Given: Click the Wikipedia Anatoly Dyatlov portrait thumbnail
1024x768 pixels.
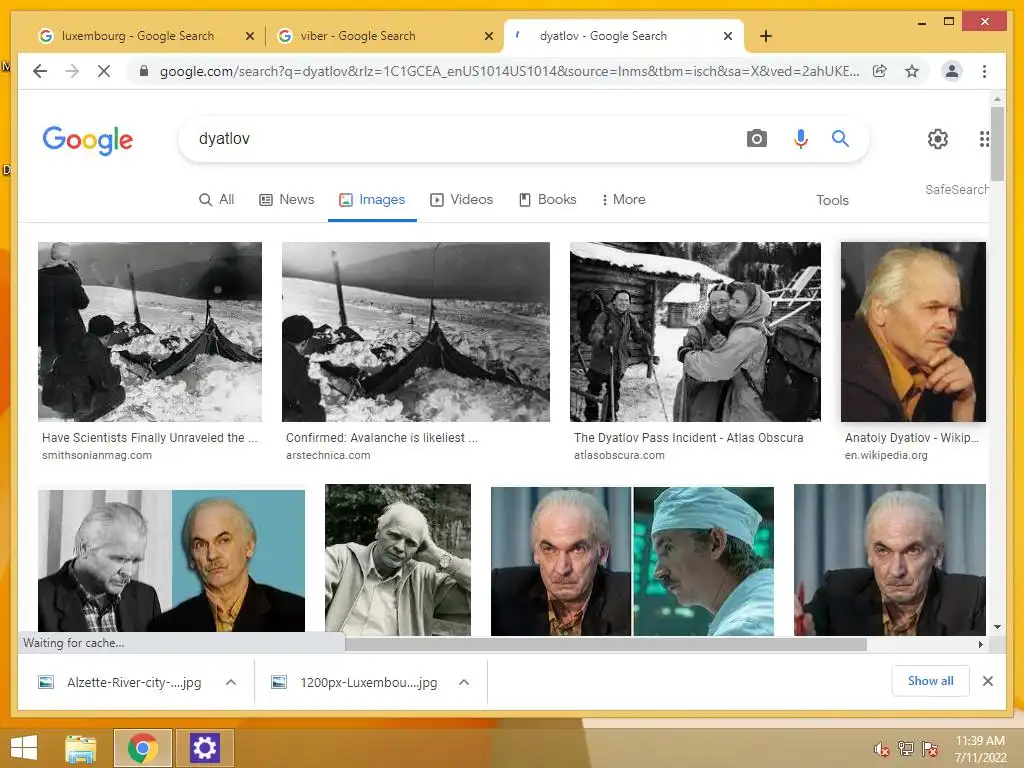Looking at the screenshot, I should click(x=913, y=332).
